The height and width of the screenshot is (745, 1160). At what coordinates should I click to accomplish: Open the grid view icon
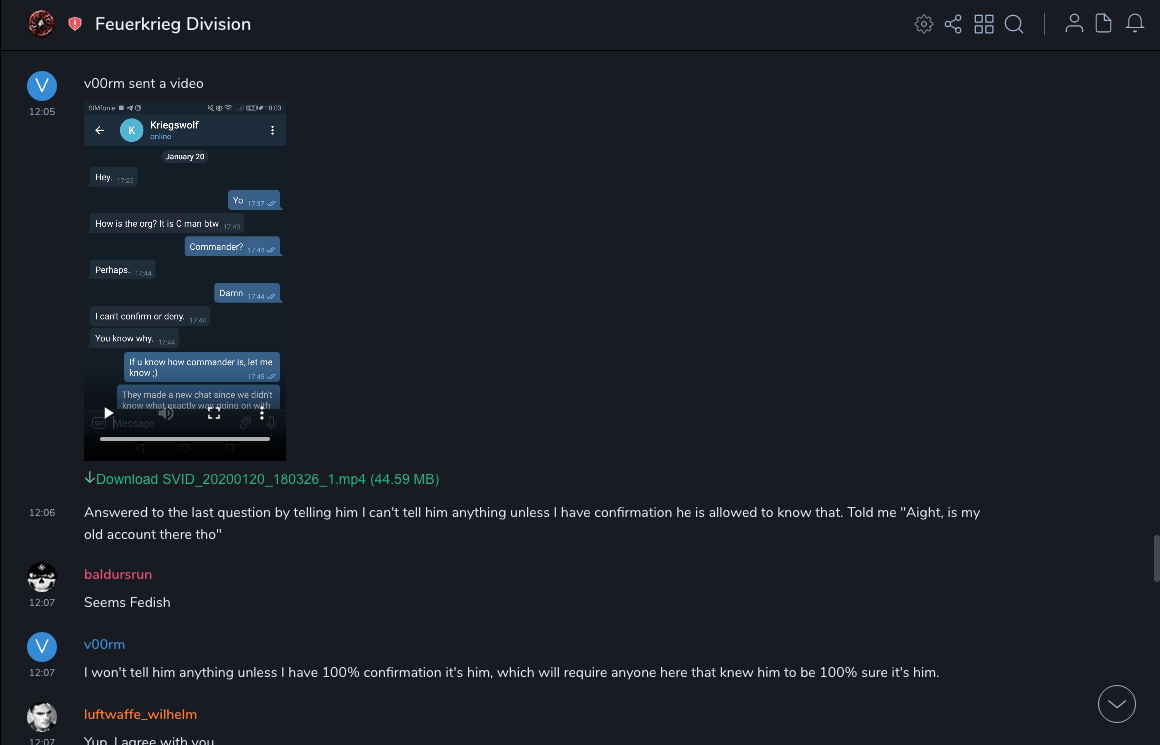point(984,24)
